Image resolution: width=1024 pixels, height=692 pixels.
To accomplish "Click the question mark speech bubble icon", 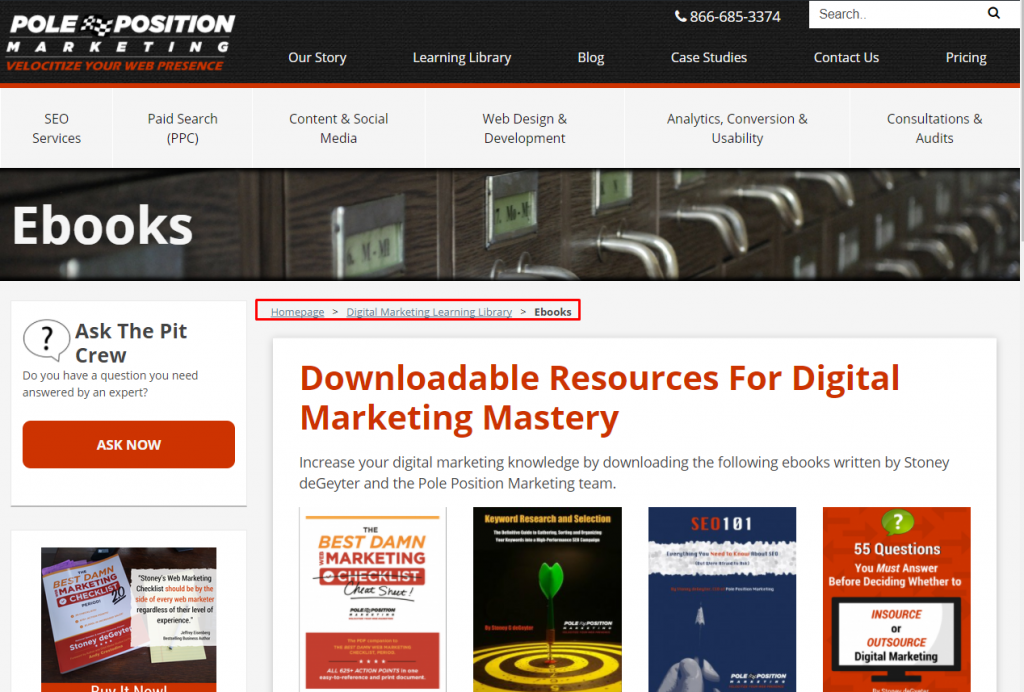I will [x=46, y=339].
